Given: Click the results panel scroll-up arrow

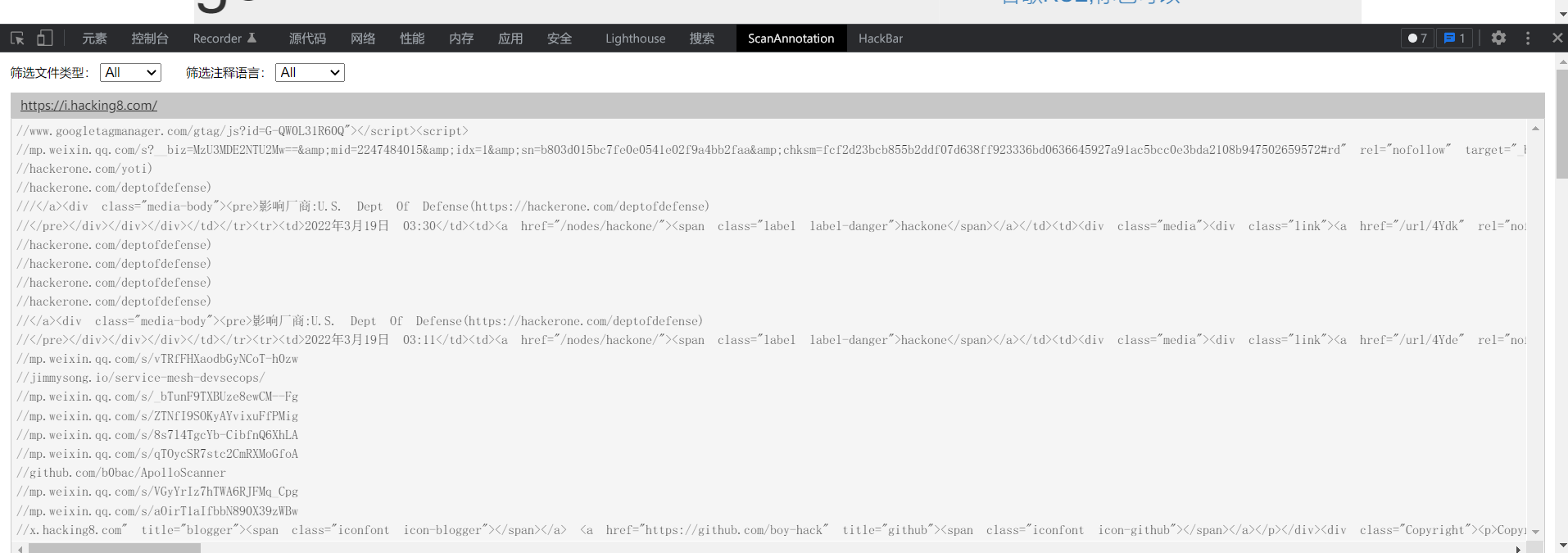Looking at the screenshot, I should (1535, 129).
